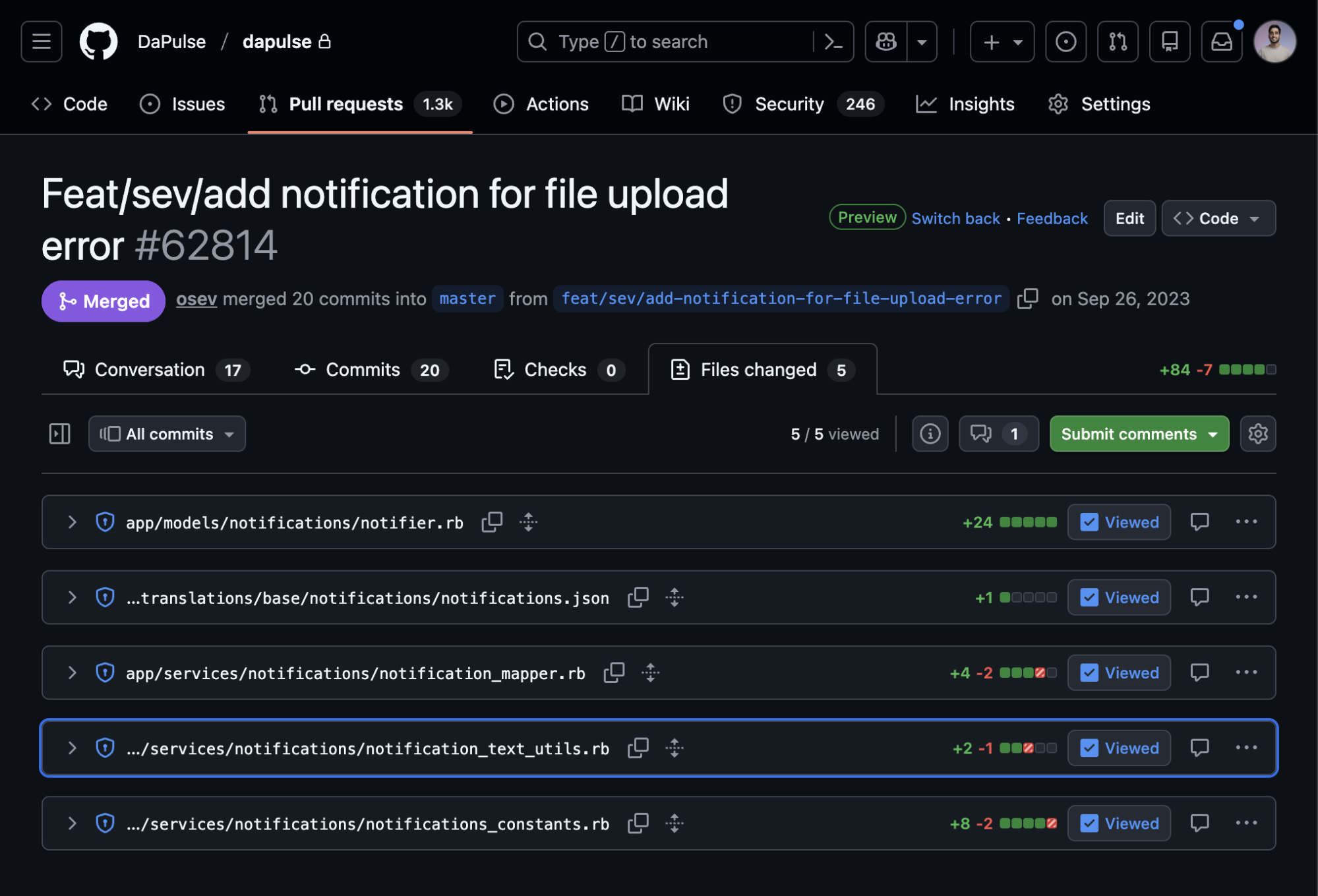Uncheck Viewed for notification_text_utils.rb

point(1119,748)
